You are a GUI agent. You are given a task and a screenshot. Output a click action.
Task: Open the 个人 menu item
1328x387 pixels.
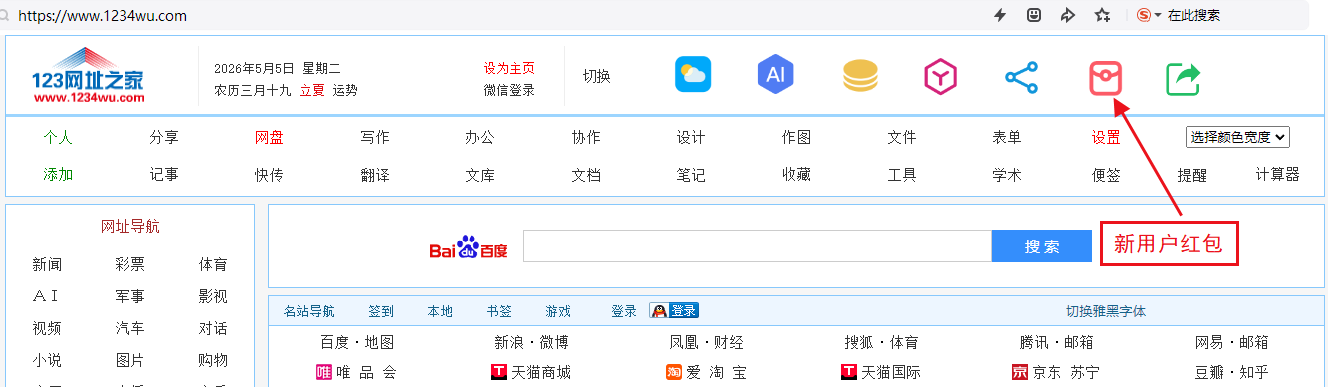click(x=58, y=137)
